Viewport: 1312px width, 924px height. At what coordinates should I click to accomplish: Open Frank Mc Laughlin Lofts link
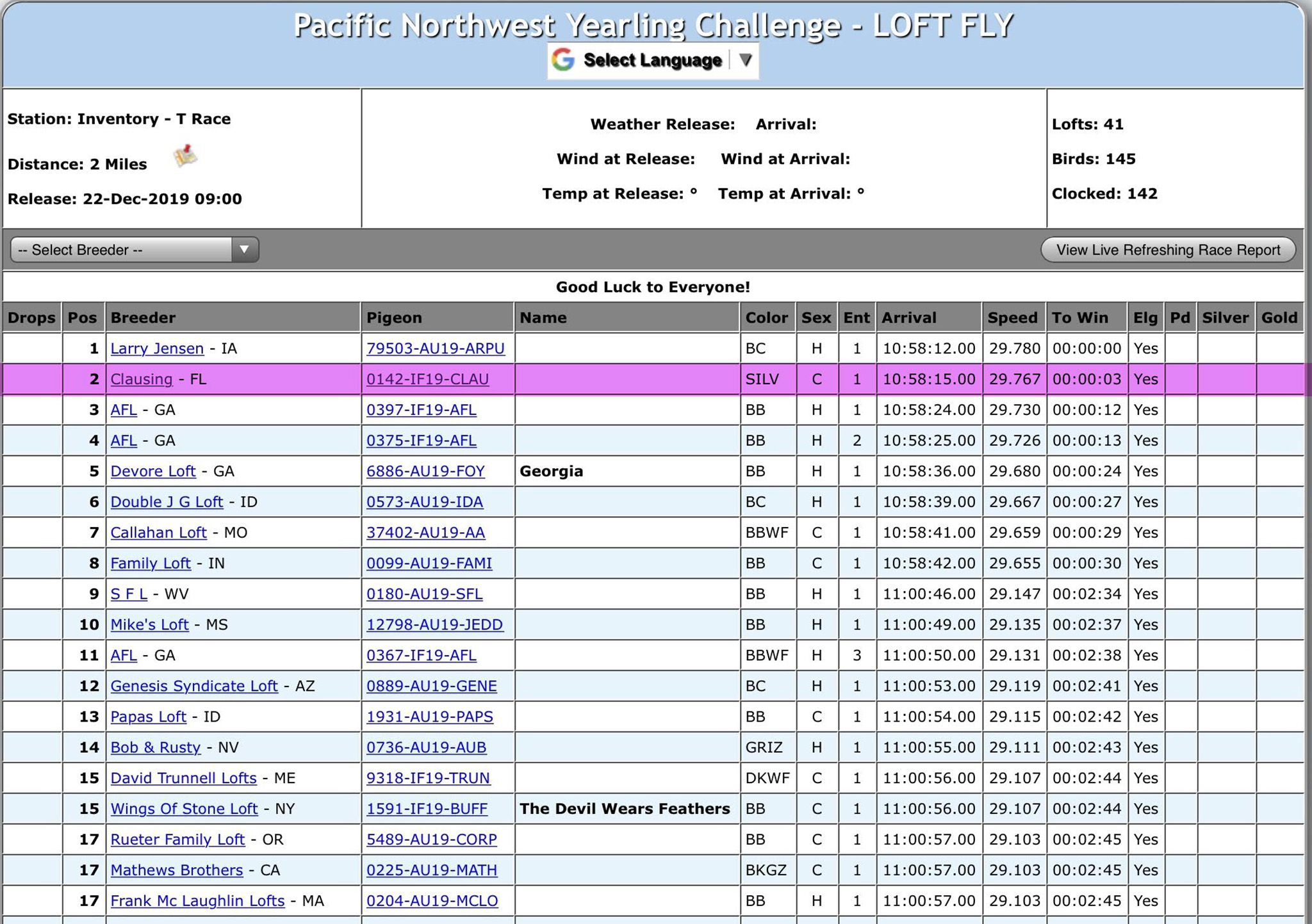pyautogui.click(x=197, y=901)
